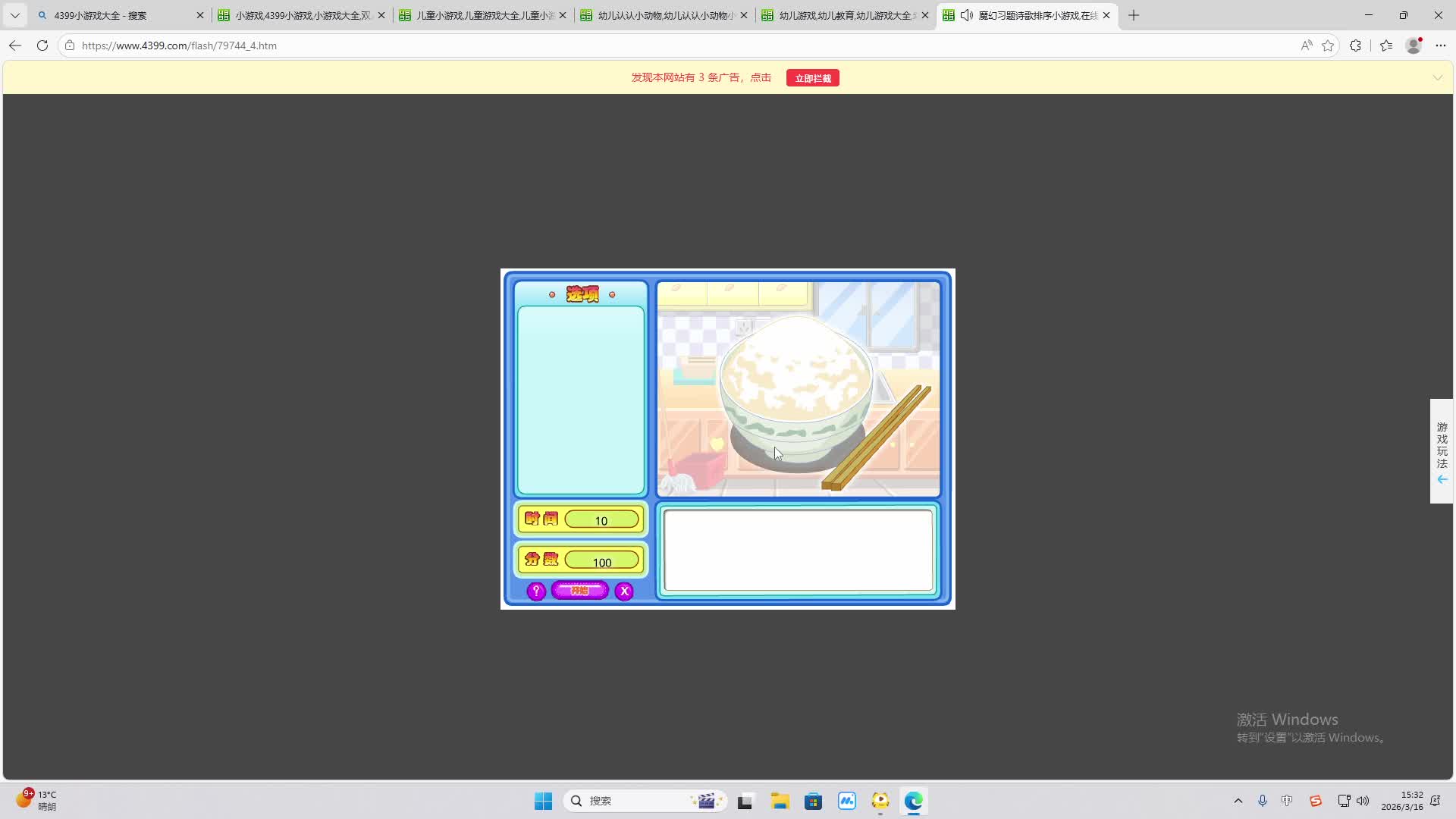Image resolution: width=1456 pixels, height=819 pixels.
Task: Open the tab search dropdown arrow
Action: click(14, 15)
